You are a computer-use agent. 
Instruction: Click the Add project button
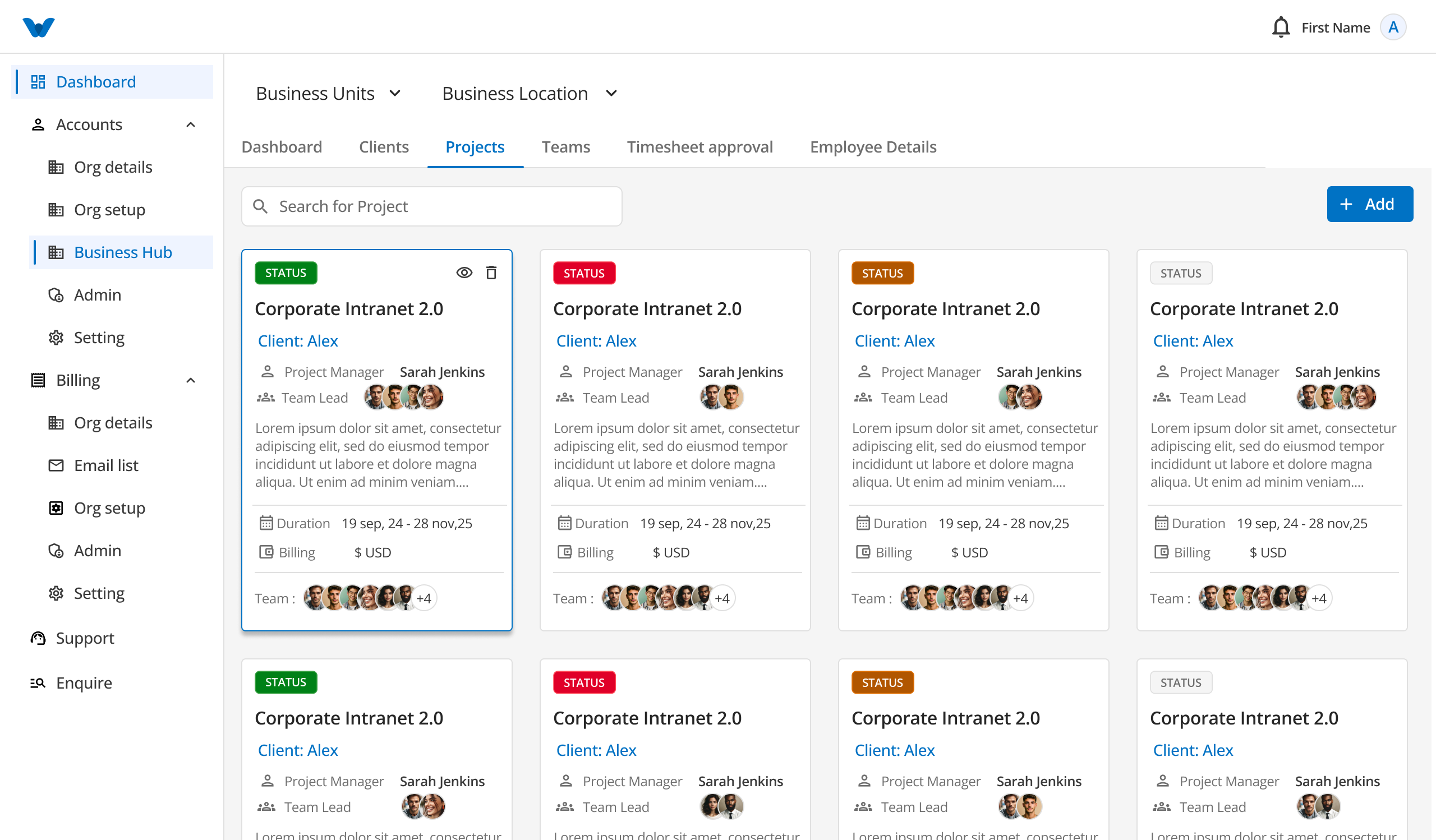(x=1369, y=204)
